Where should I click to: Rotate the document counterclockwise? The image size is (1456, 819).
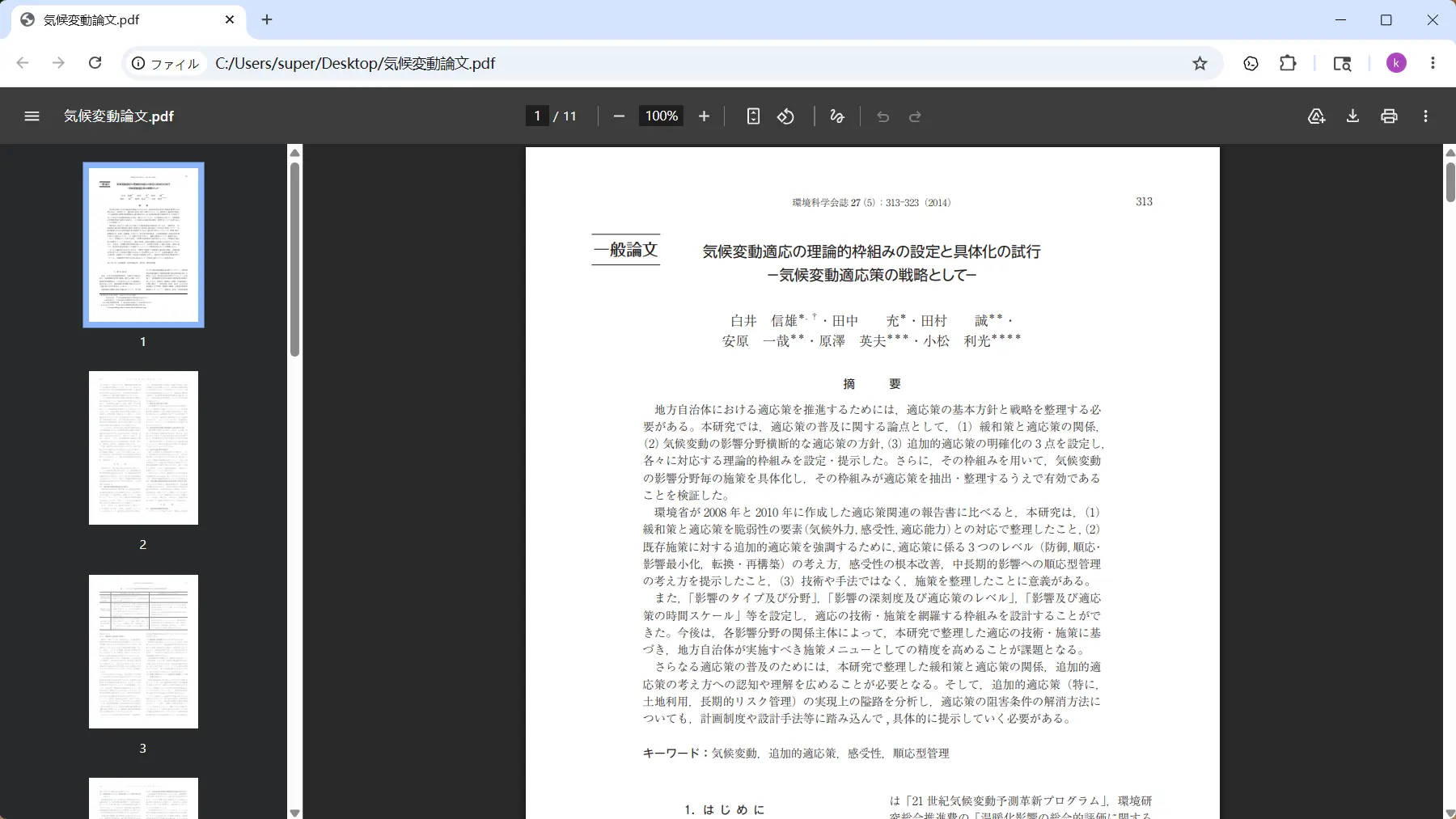coord(785,116)
